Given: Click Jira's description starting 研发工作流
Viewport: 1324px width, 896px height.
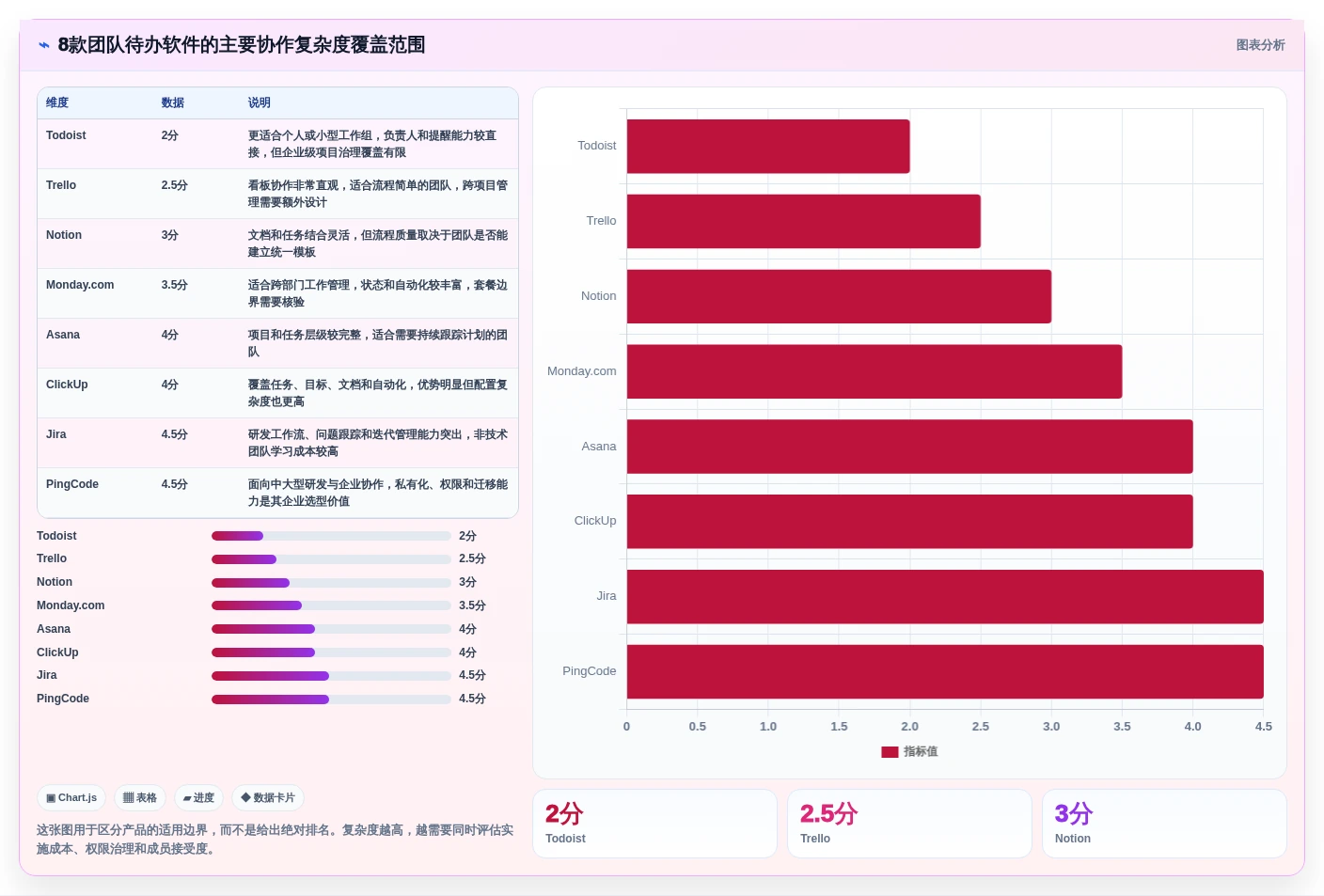Looking at the screenshot, I should (x=378, y=443).
